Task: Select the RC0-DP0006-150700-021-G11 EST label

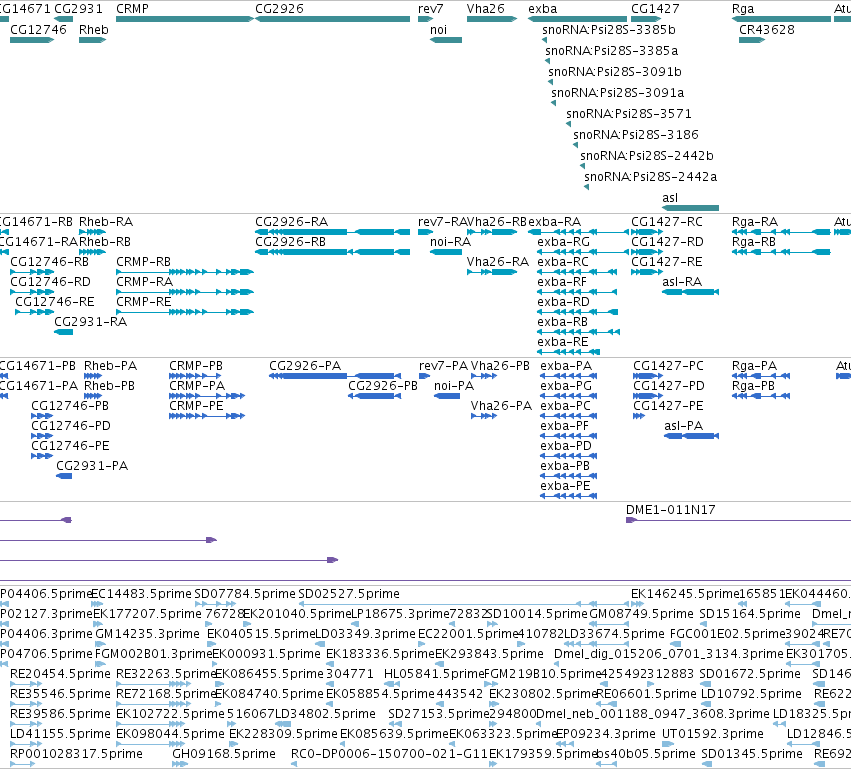Action: point(389,754)
